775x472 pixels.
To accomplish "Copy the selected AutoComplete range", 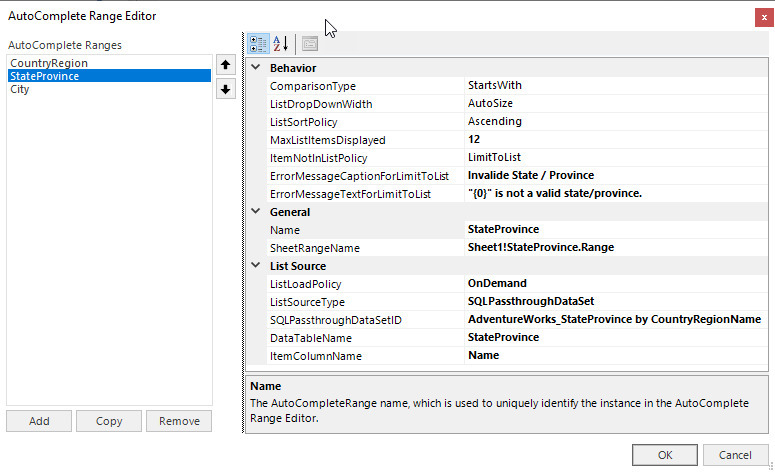I will (x=109, y=421).
